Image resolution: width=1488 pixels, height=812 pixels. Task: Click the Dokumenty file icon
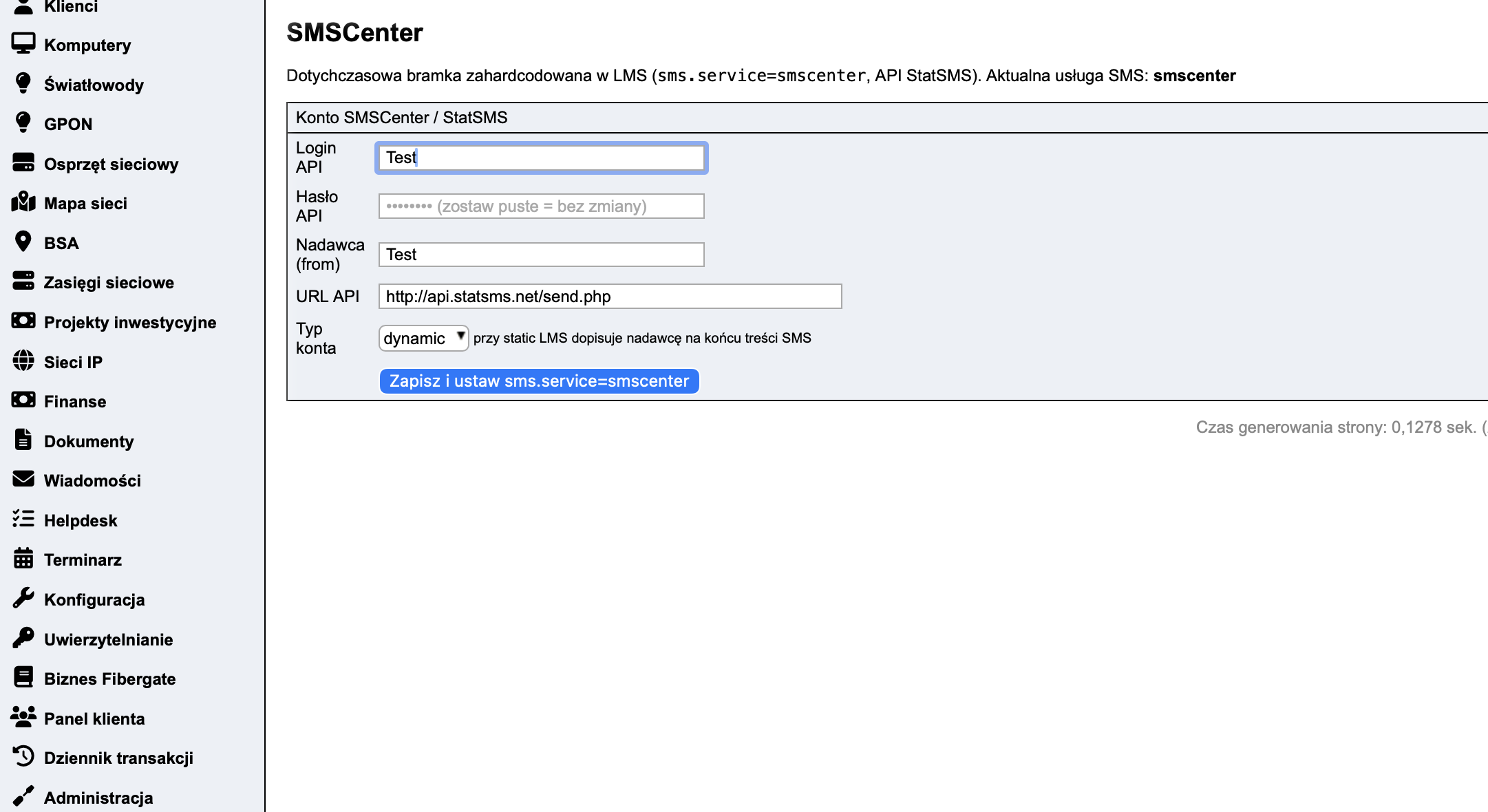click(23, 440)
